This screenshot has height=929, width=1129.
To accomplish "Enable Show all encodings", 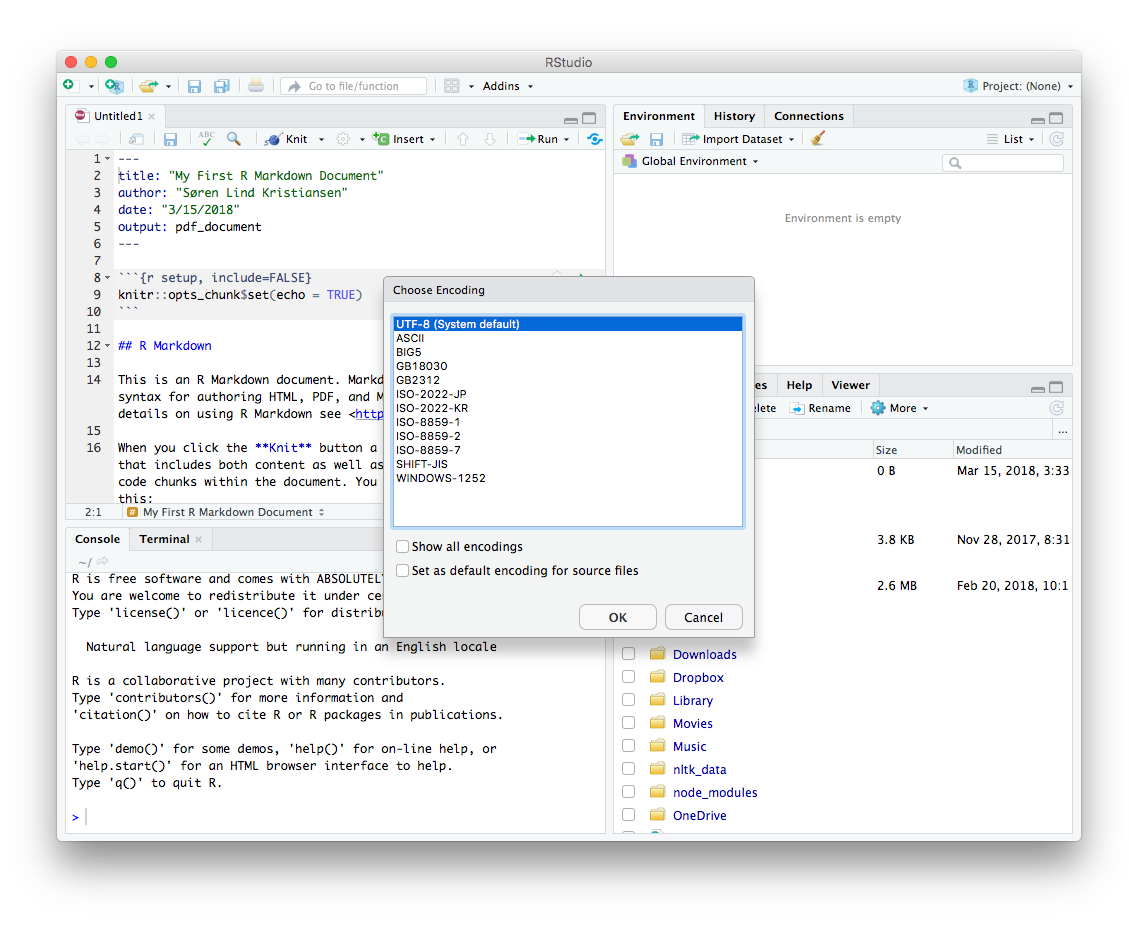I will [402, 546].
